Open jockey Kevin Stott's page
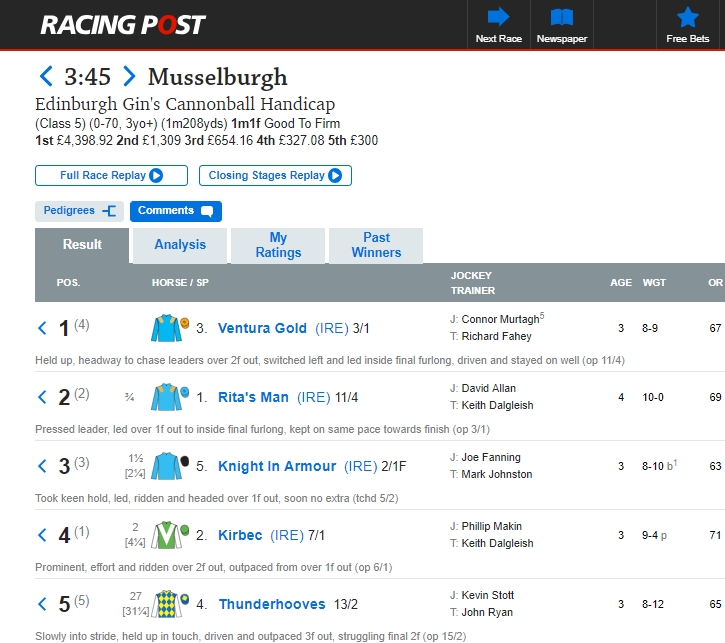The width and height of the screenshot is (725, 643). (487, 595)
